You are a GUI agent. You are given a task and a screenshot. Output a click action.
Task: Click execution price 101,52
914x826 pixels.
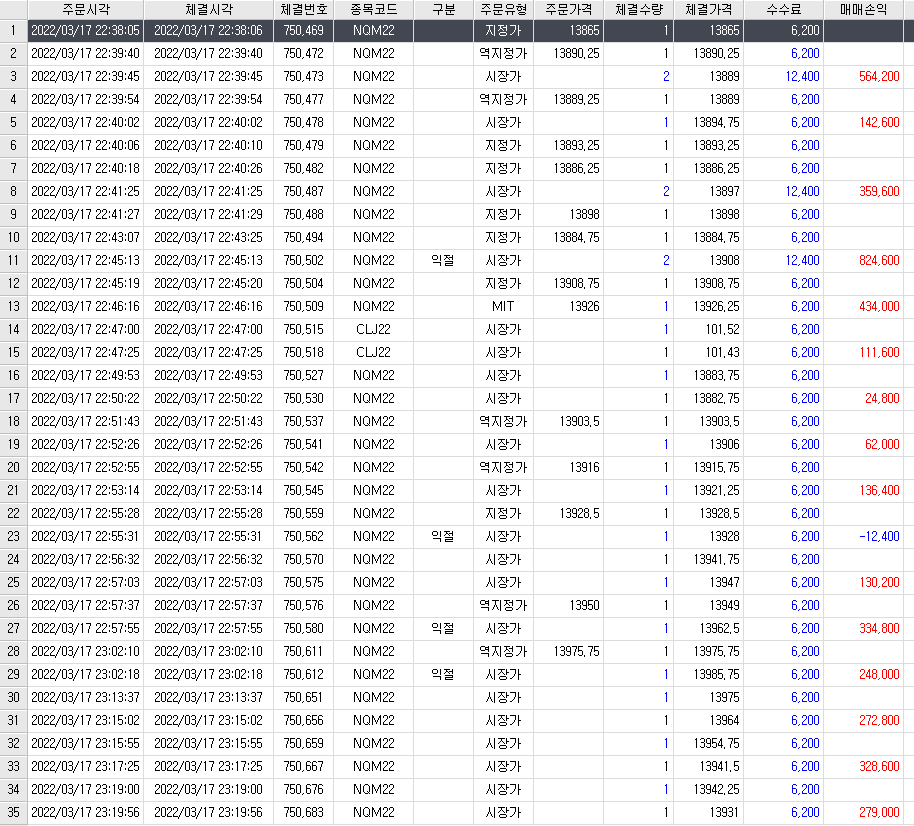(722, 329)
